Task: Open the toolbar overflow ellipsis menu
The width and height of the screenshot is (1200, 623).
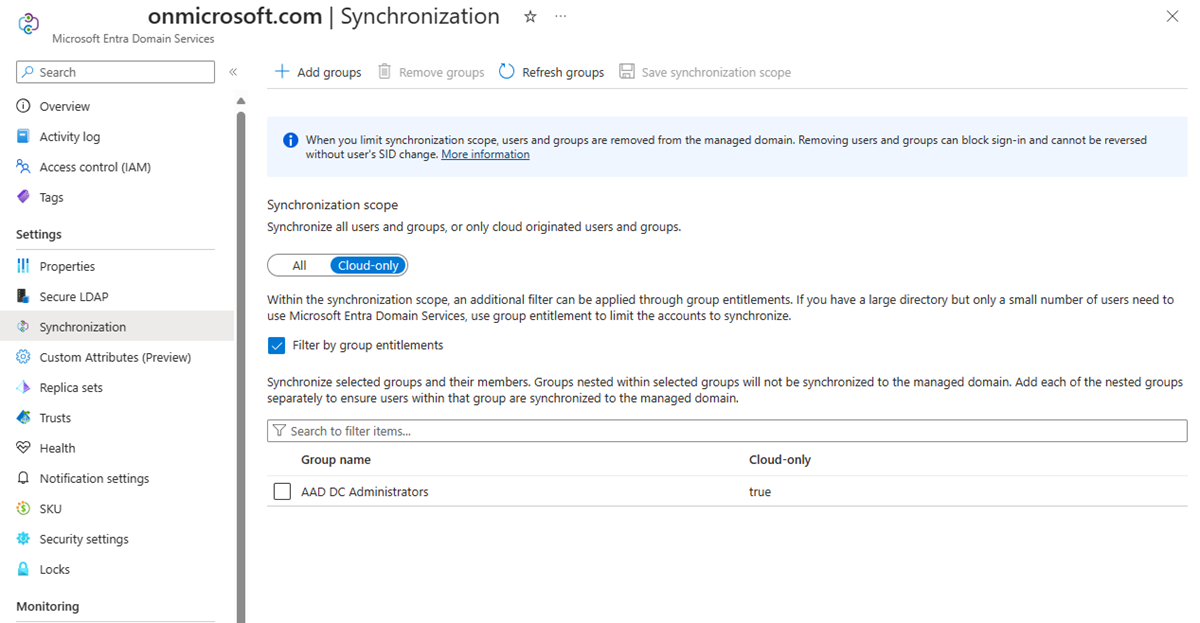Action: coord(560,16)
